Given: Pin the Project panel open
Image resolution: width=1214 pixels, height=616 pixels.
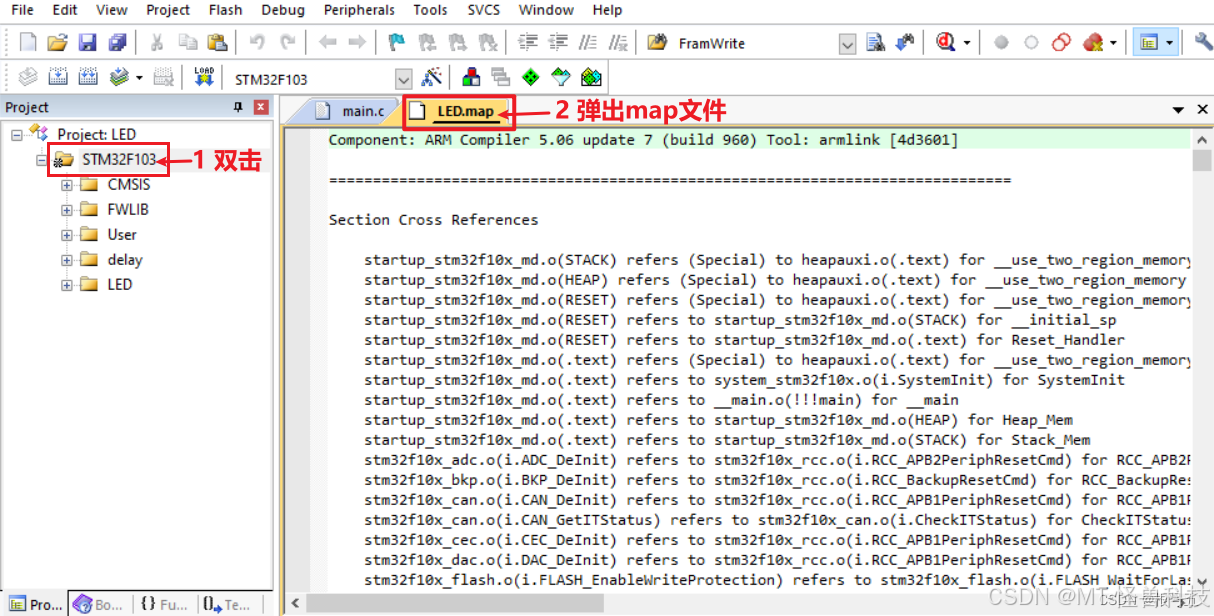Looking at the screenshot, I should click(240, 107).
